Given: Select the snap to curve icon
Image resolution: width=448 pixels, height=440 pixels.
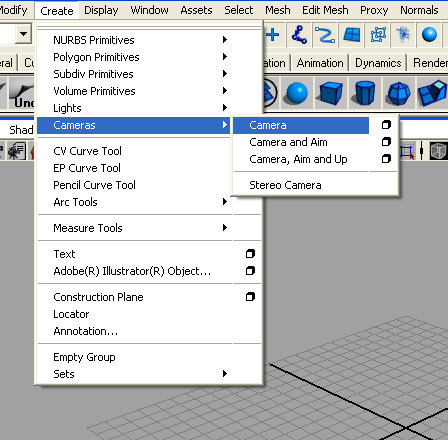Looking at the screenshot, I should (x=324, y=35).
